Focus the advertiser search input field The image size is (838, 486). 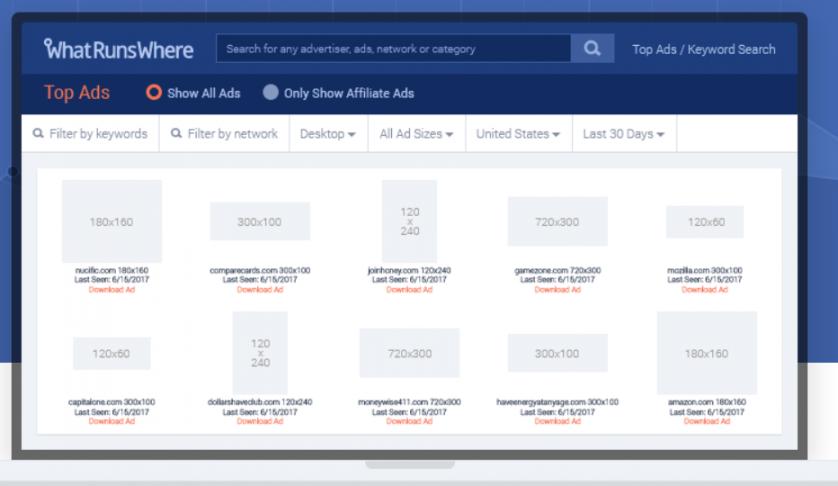pyautogui.click(x=393, y=48)
